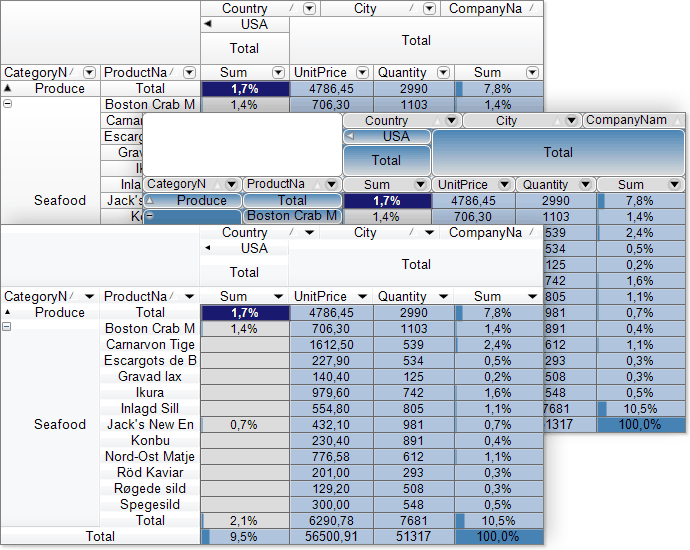Collapse Produce row arrow in top grid
Screen dimensions: 690x550
coord(7,88)
